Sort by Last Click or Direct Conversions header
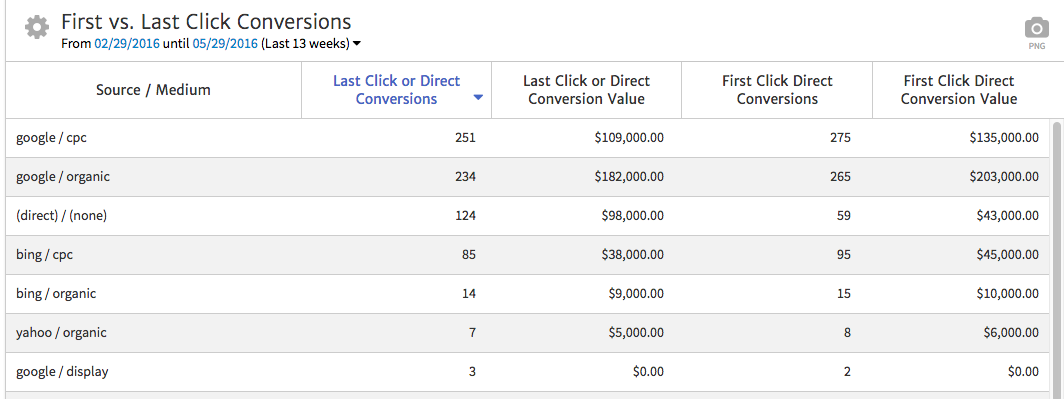 (396, 90)
